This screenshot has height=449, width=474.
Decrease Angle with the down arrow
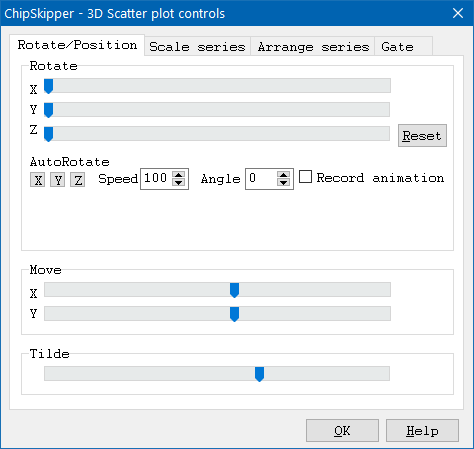pos(284,183)
